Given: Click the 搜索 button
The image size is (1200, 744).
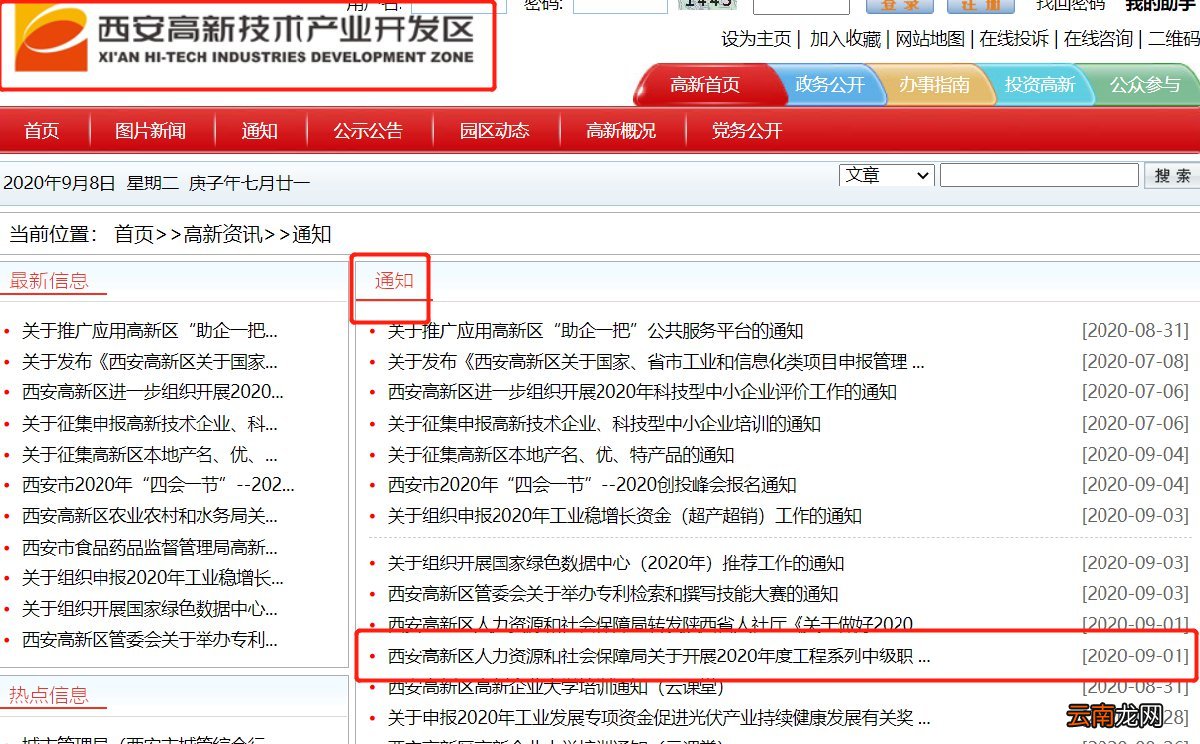Looking at the screenshot, I should (x=1171, y=175).
